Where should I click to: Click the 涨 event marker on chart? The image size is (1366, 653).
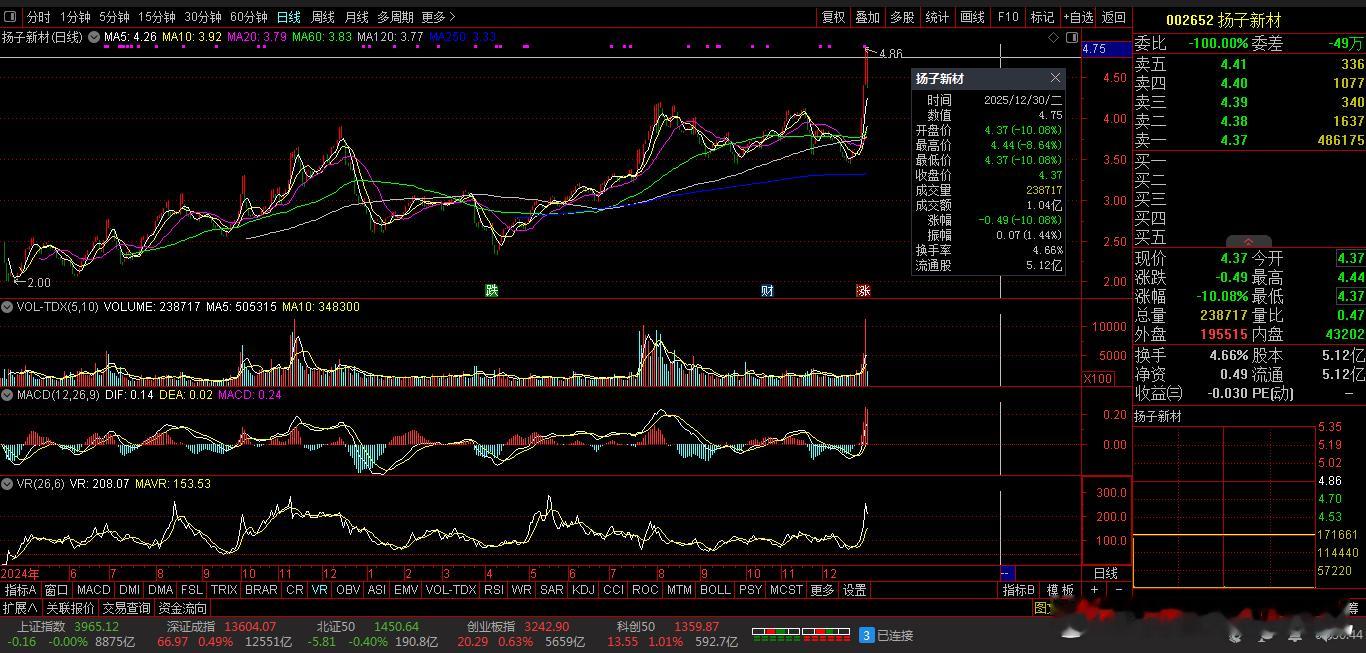coord(864,290)
